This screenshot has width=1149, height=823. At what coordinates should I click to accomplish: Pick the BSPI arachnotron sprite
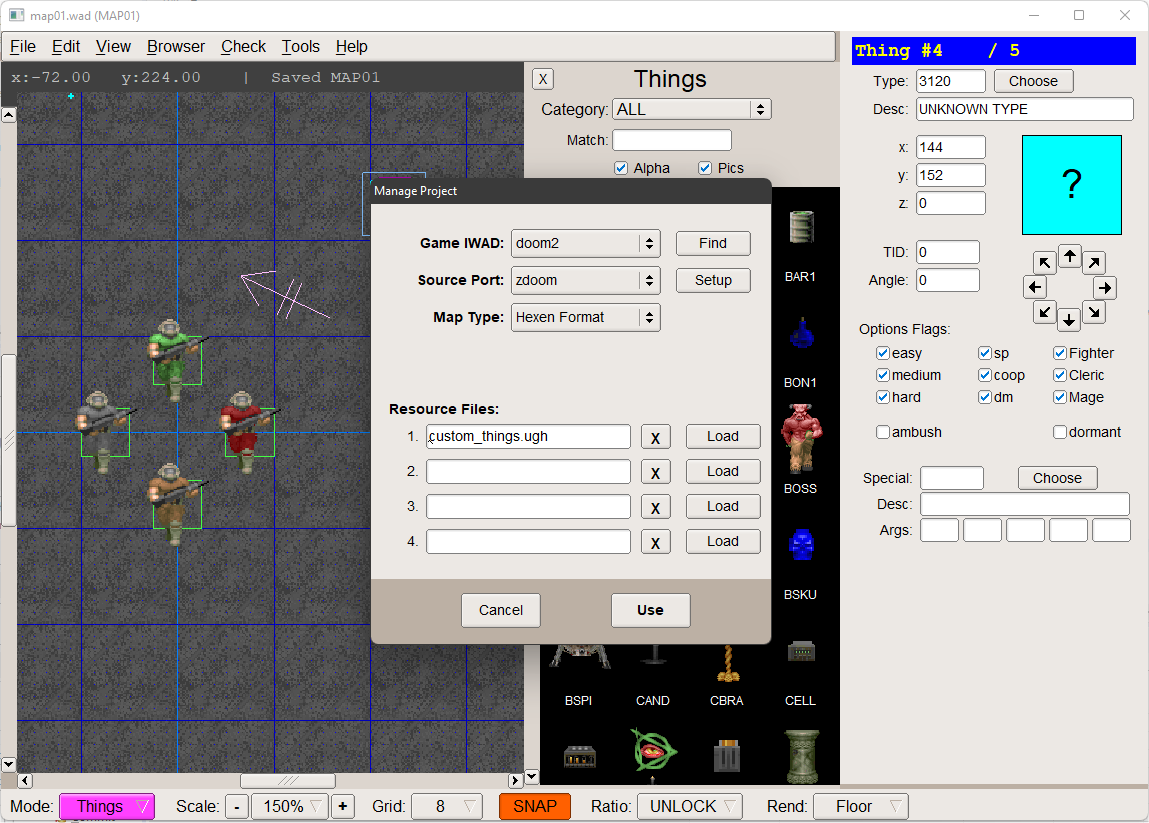(x=579, y=656)
